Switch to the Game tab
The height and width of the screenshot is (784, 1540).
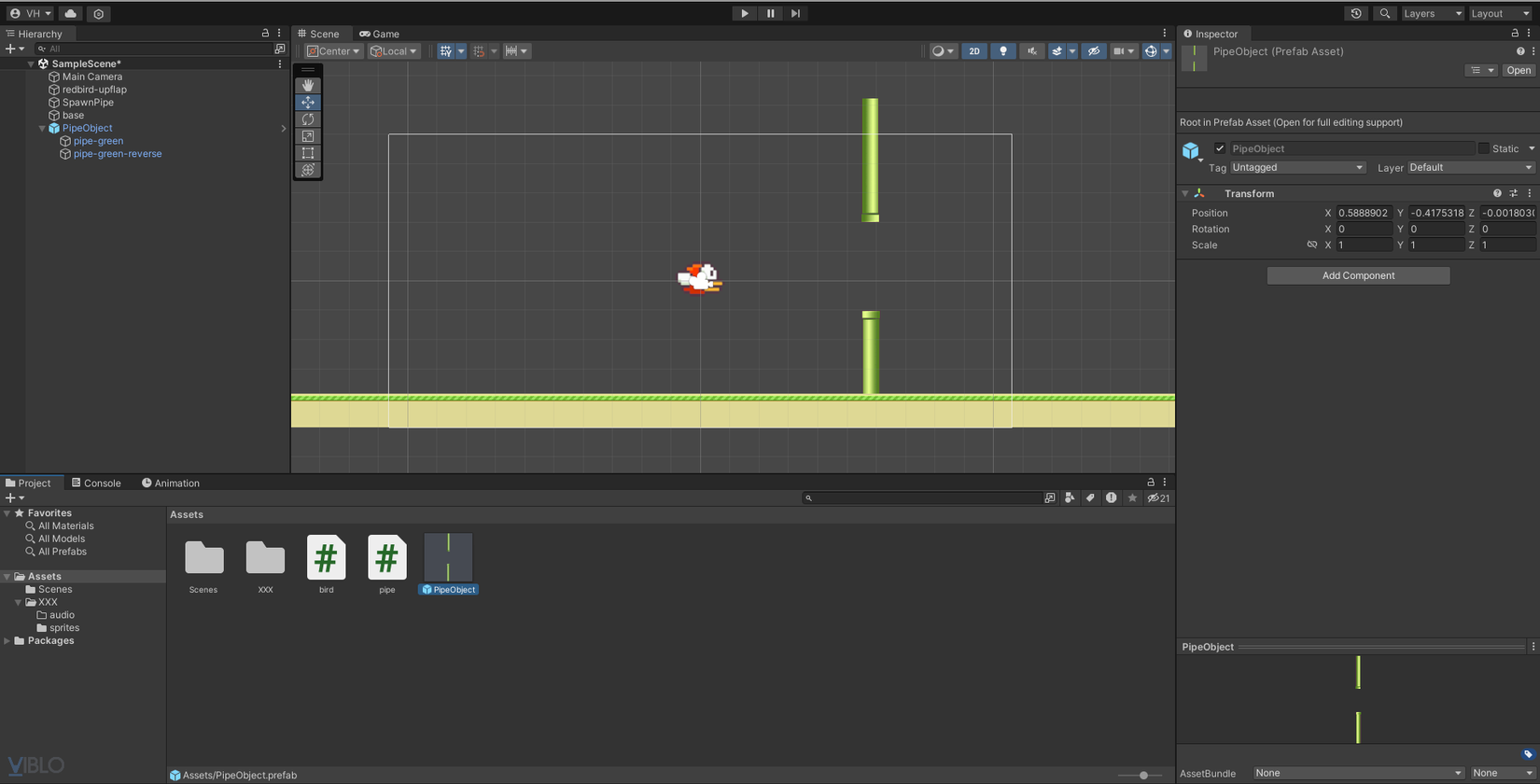pos(380,34)
